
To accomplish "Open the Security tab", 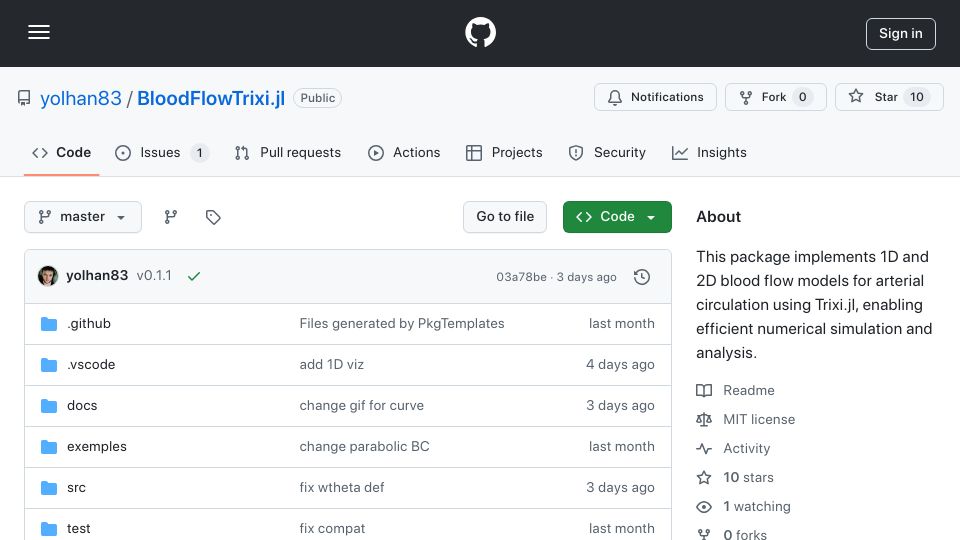I will [607, 152].
